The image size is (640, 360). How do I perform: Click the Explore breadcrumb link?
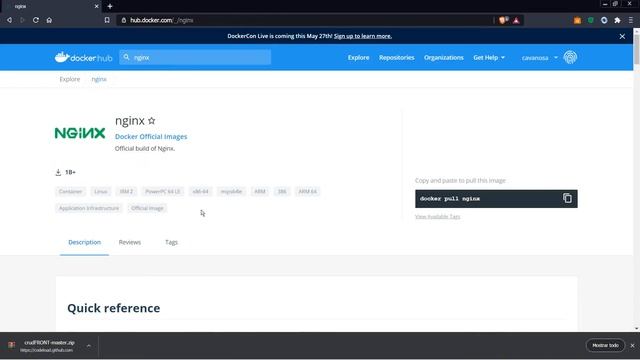(70, 79)
